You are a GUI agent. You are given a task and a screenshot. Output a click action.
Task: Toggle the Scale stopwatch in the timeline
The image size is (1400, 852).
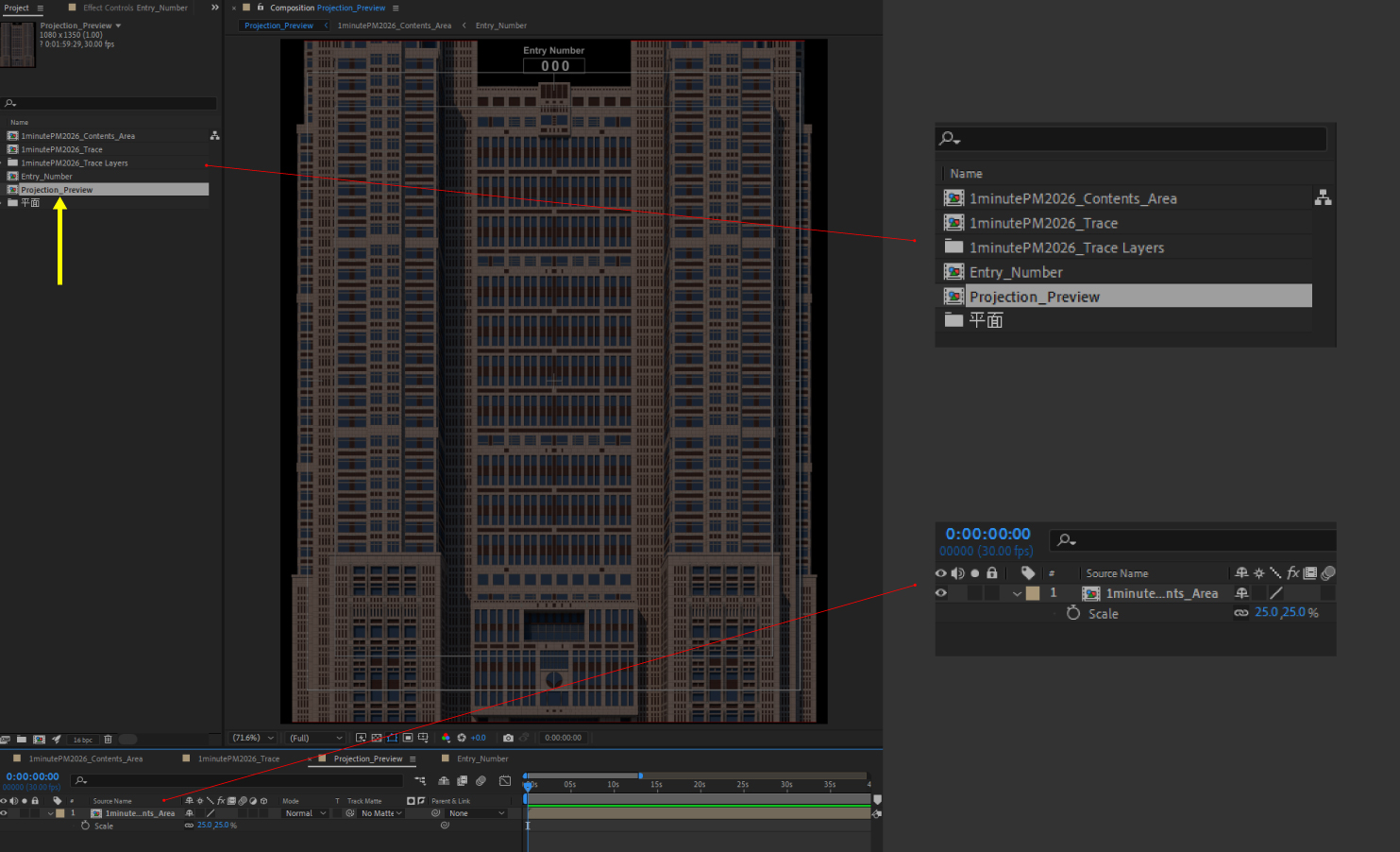(x=85, y=826)
